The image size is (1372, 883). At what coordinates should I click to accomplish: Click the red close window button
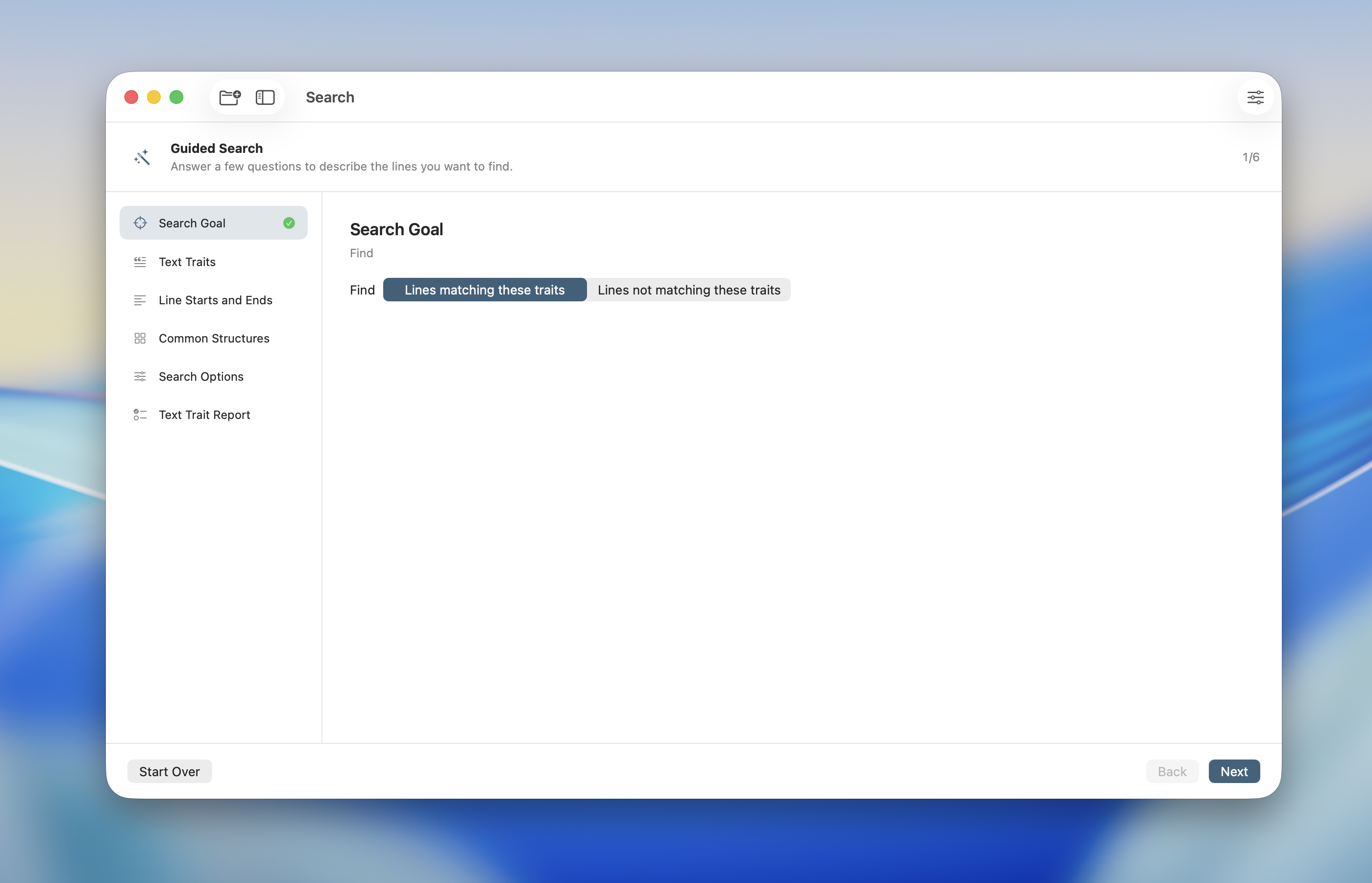131,97
